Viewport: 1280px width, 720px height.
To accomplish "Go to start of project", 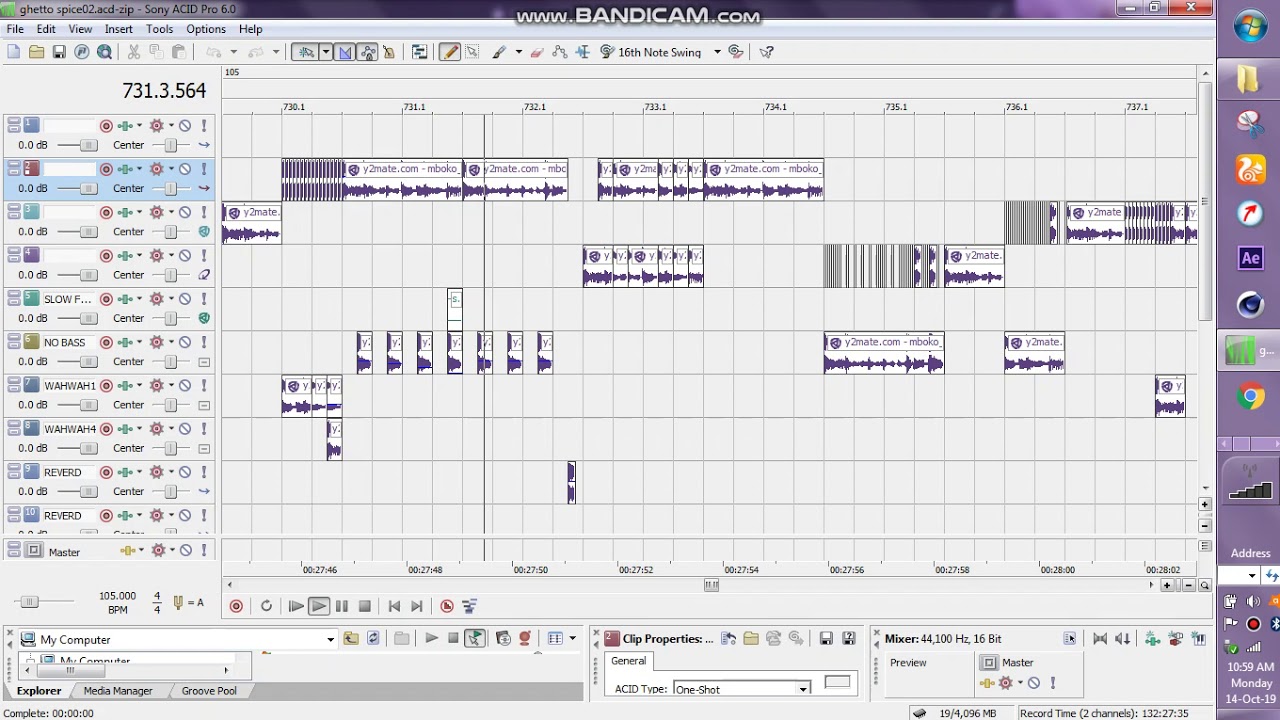I will (x=394, y=606).
